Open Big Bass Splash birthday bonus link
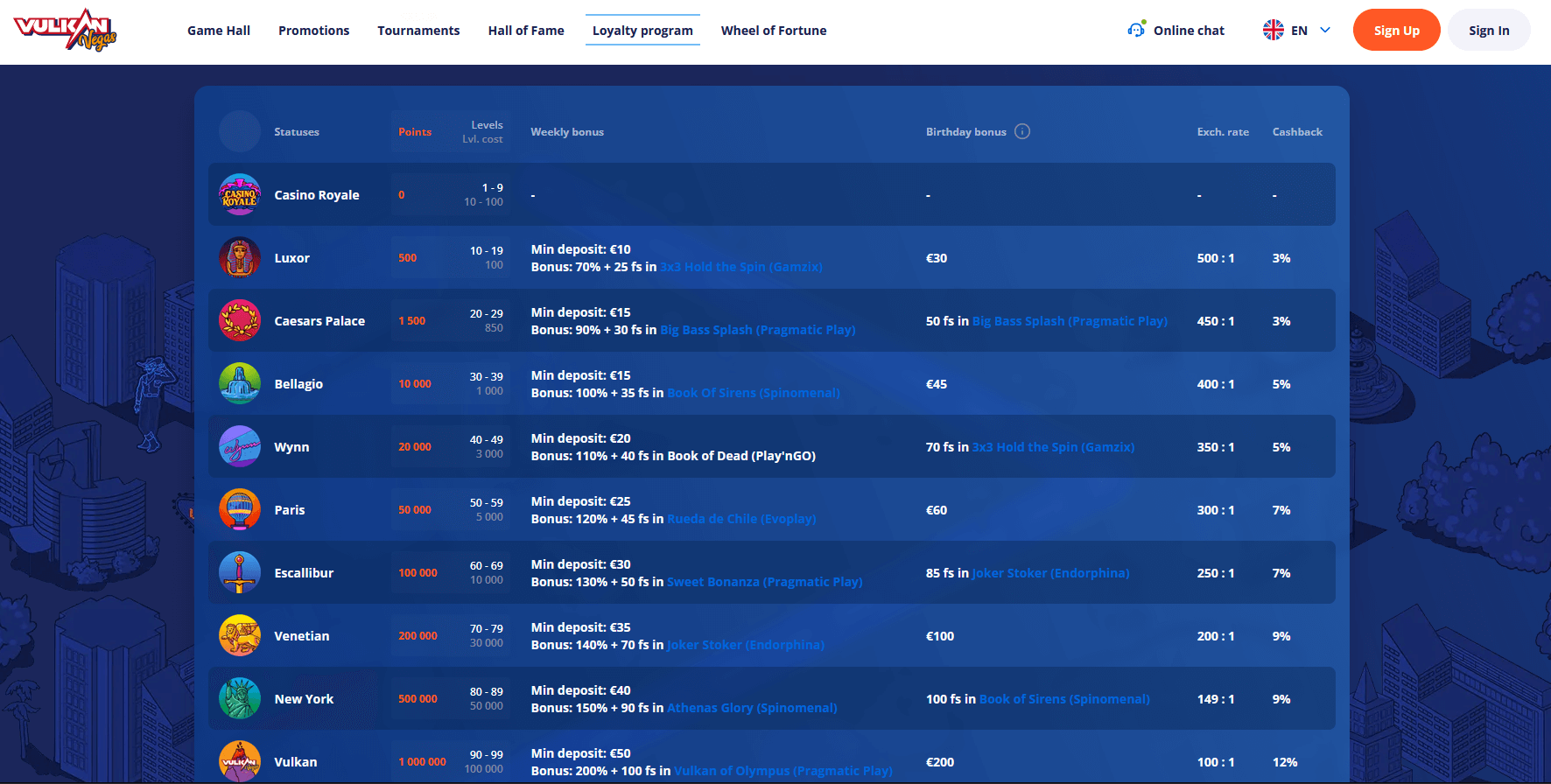1551x784 pixels. (1070, 321)
